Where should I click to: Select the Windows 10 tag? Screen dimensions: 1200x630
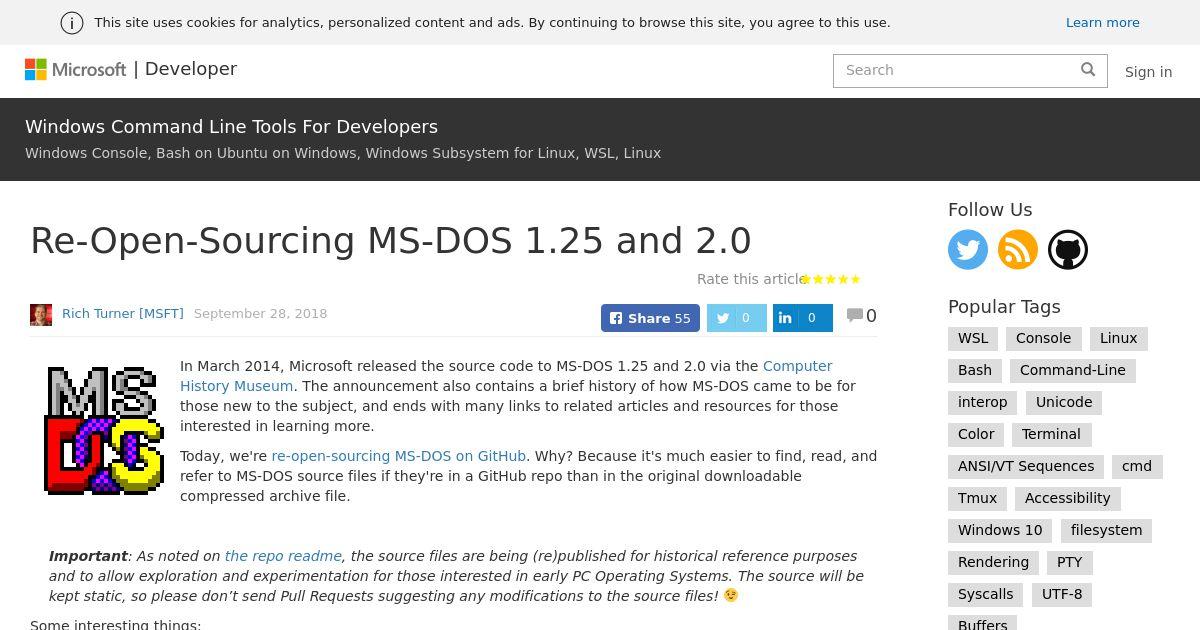coord(1000,531)
